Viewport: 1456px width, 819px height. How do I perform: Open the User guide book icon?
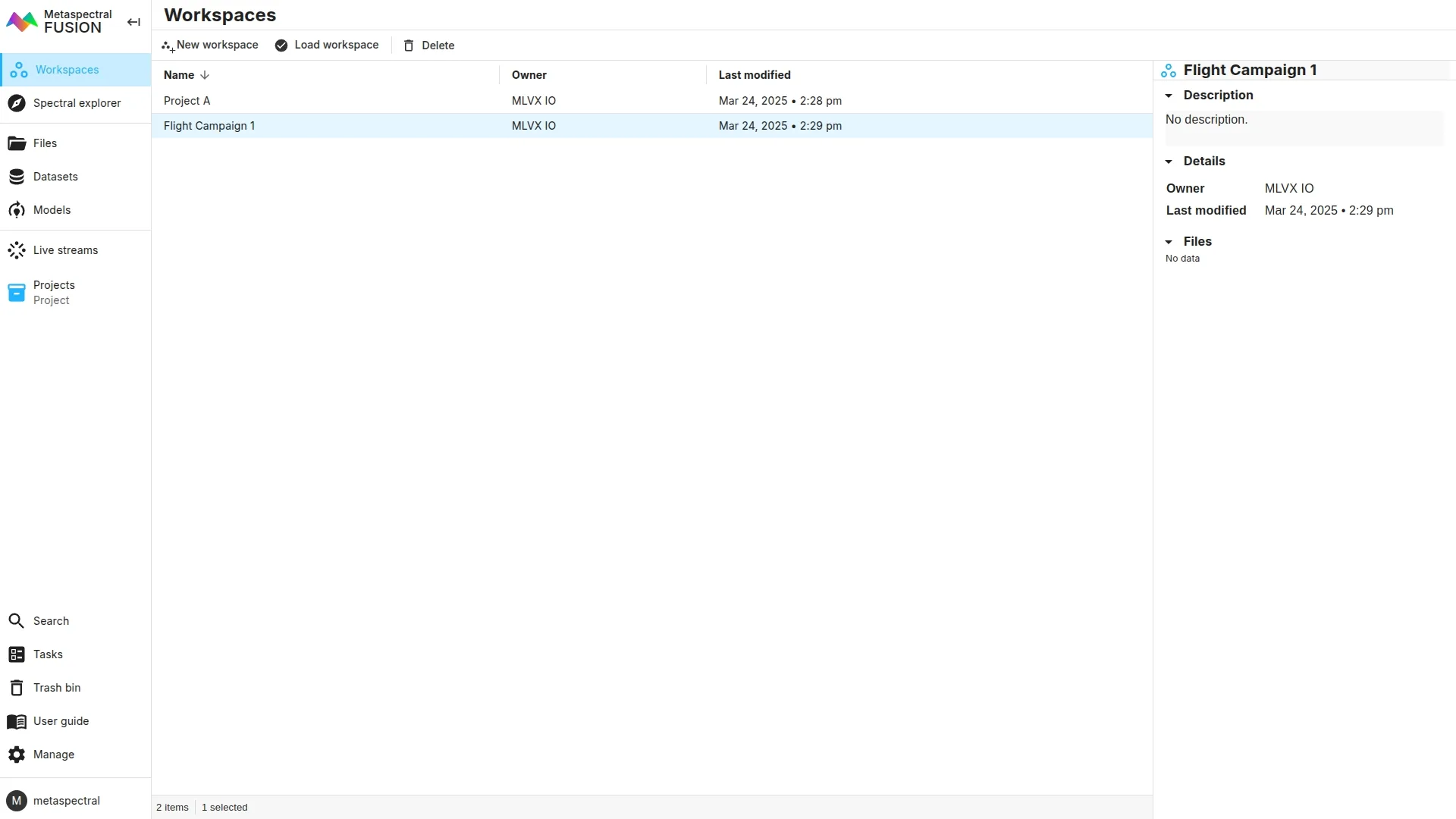tap(17, 721)
